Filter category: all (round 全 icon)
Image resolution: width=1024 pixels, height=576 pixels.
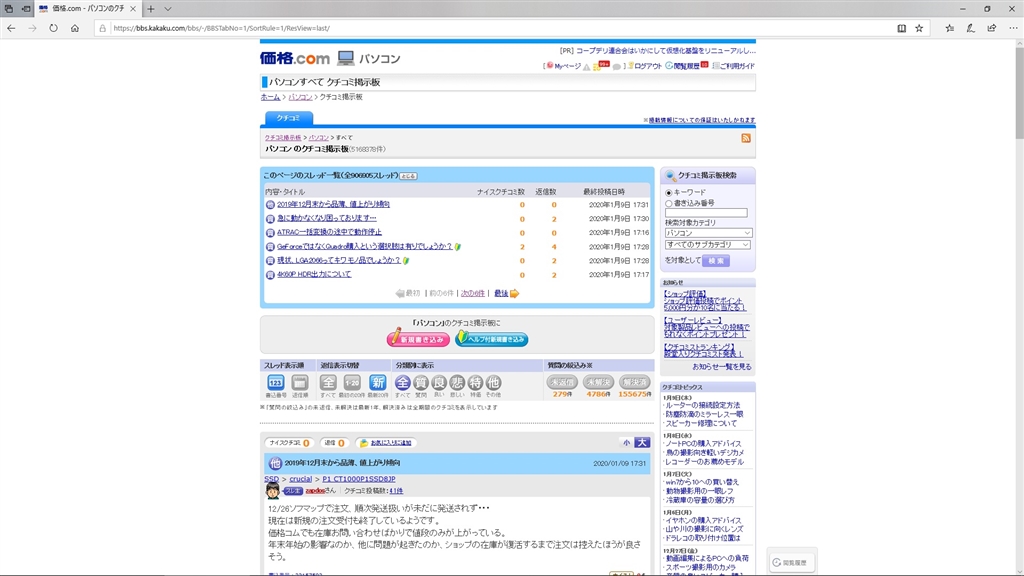[403, 383]
